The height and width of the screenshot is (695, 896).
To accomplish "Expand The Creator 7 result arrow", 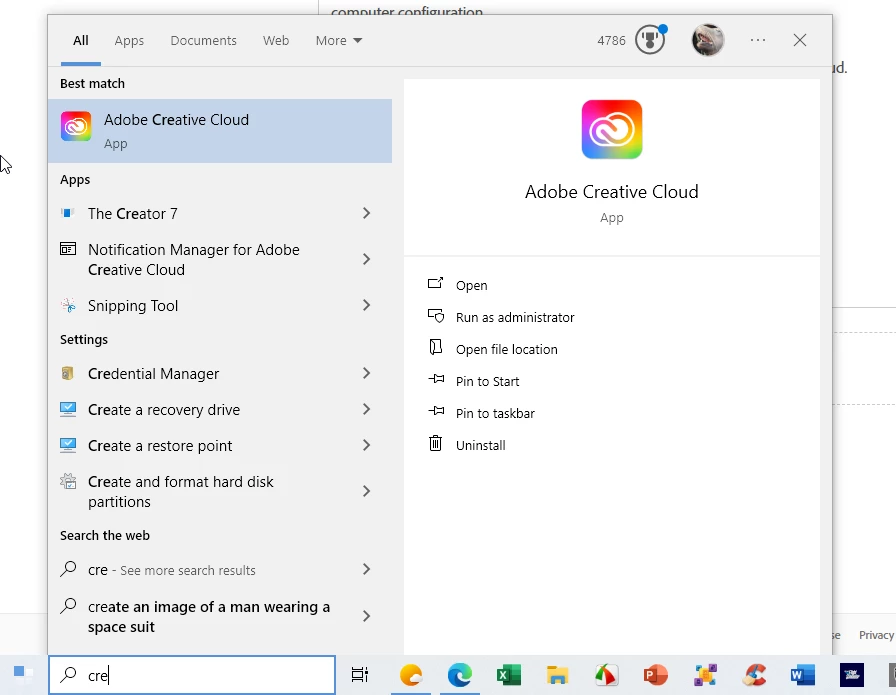I will [366, 213].
